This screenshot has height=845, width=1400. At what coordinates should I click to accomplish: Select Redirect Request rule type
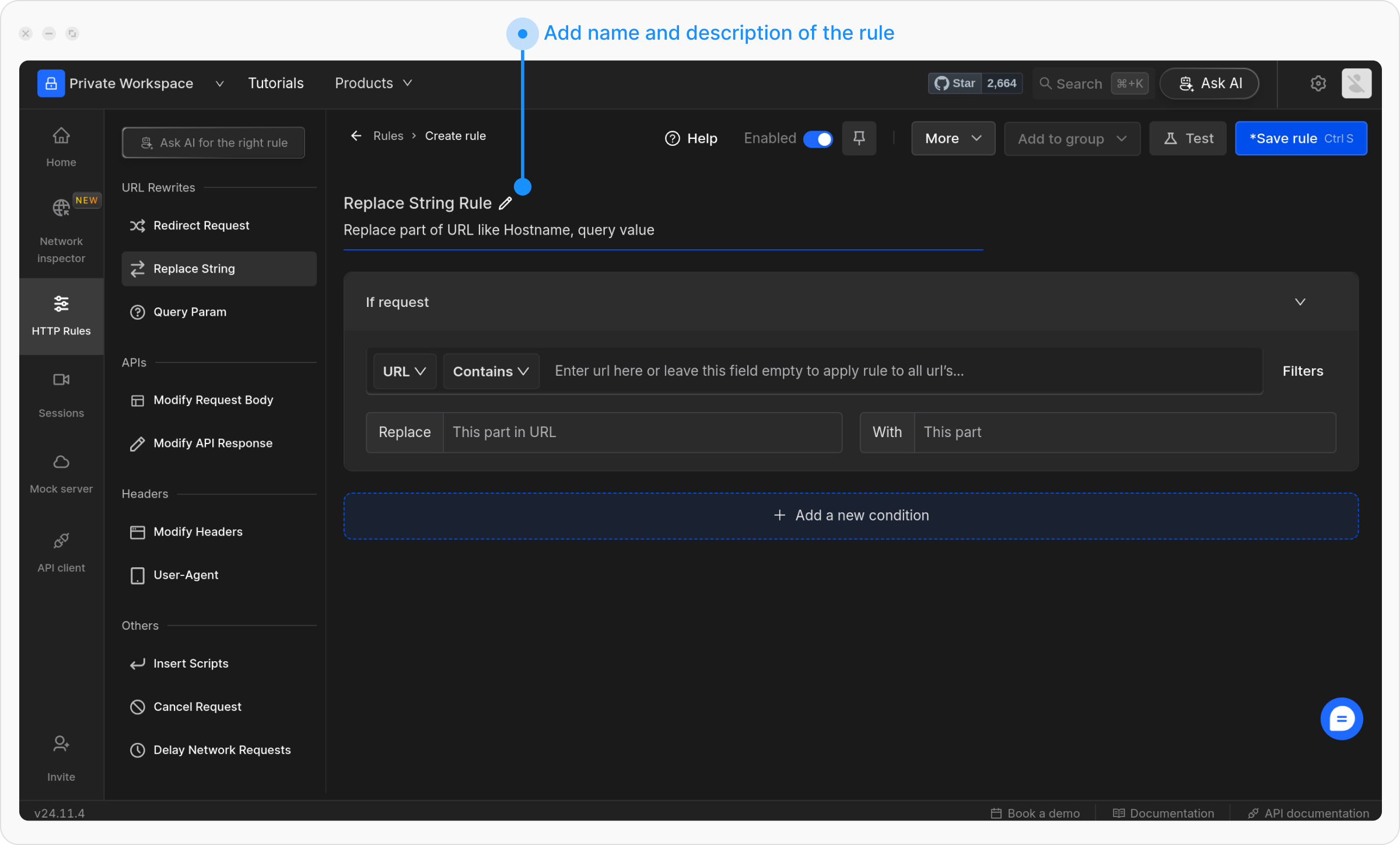pyautogui.click(x=201, y=225)
